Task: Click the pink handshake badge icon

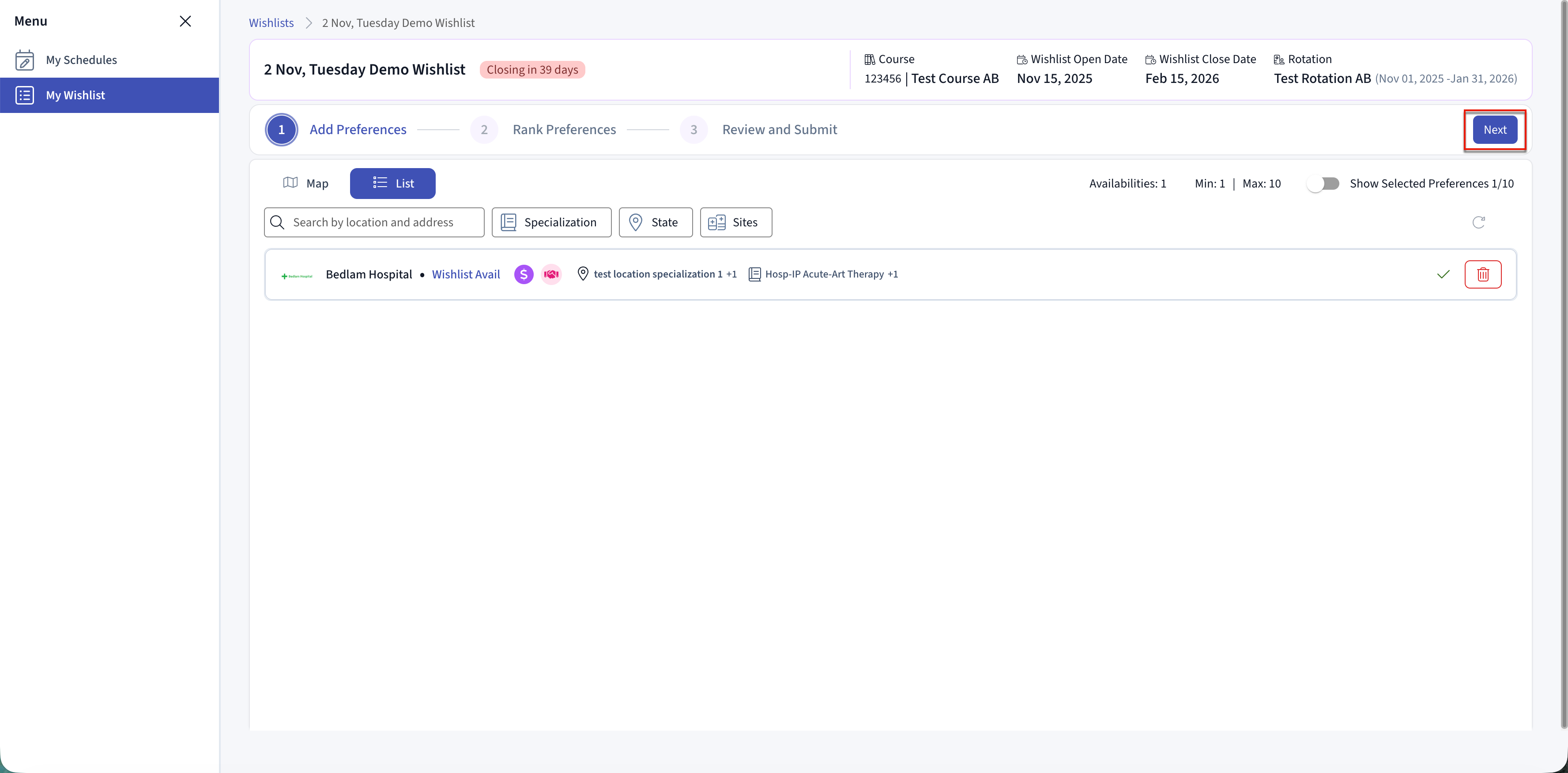Action: coord(551,274)
